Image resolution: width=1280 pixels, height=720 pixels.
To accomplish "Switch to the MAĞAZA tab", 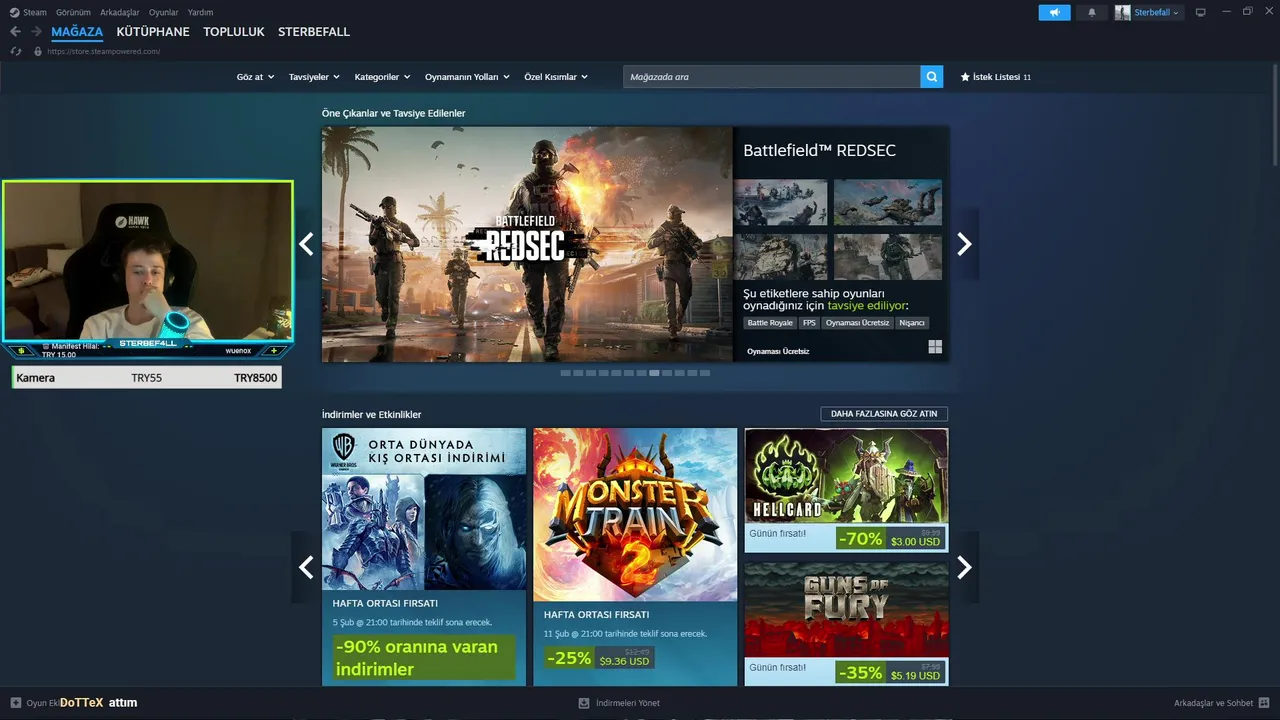I will tap(77, 32).
